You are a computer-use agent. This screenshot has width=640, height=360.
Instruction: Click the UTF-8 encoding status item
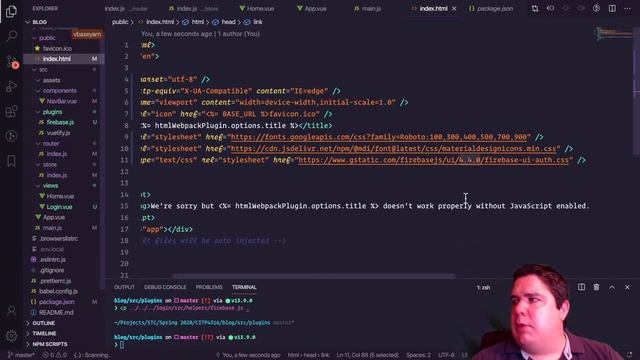click(446, 355)
